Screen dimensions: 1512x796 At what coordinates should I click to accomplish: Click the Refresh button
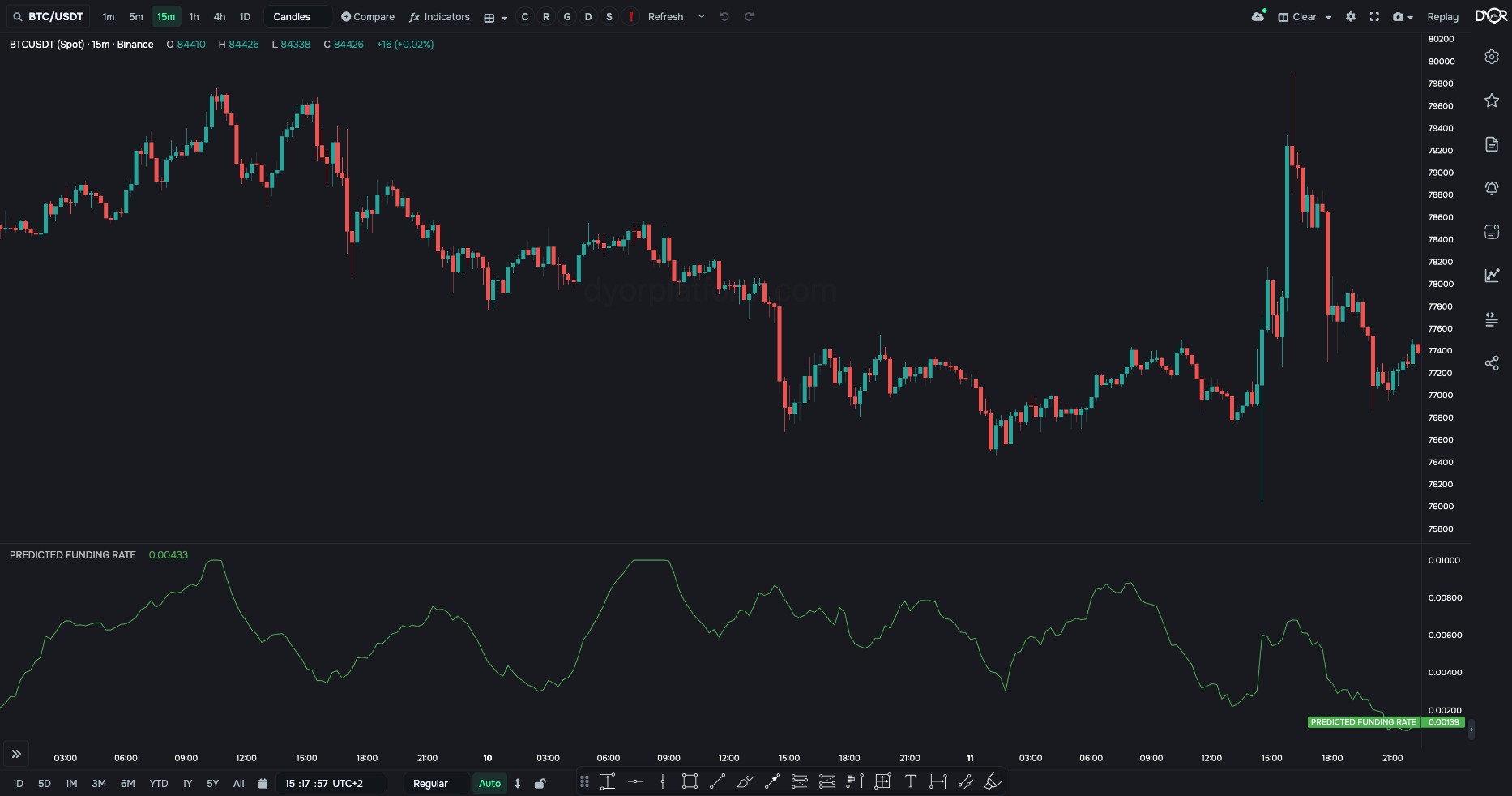(666, 17)
